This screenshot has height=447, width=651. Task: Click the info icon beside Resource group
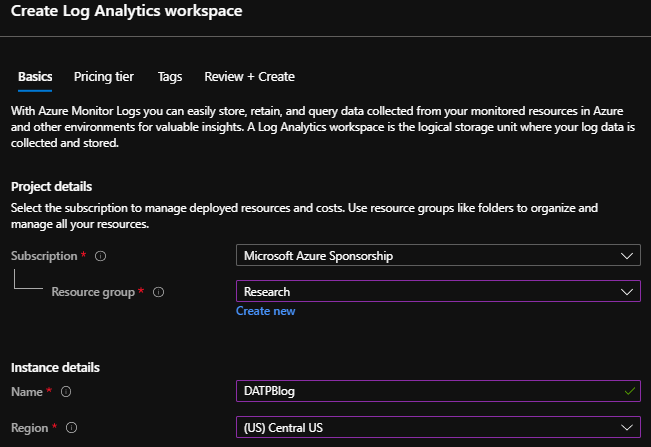point(159,292)
